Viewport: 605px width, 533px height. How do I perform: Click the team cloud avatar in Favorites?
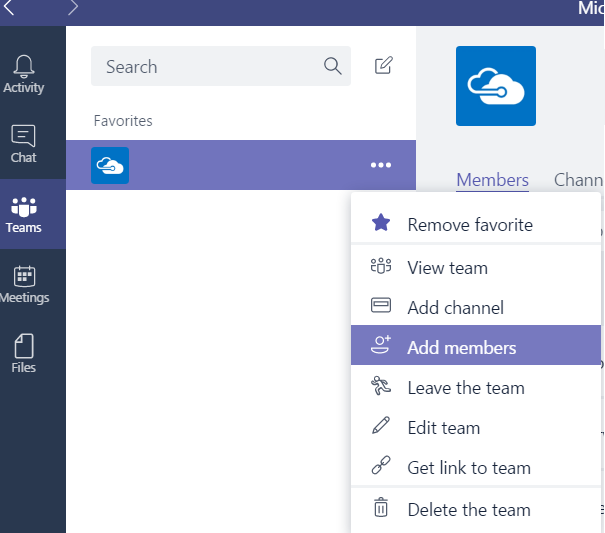(x=110, y=165)
